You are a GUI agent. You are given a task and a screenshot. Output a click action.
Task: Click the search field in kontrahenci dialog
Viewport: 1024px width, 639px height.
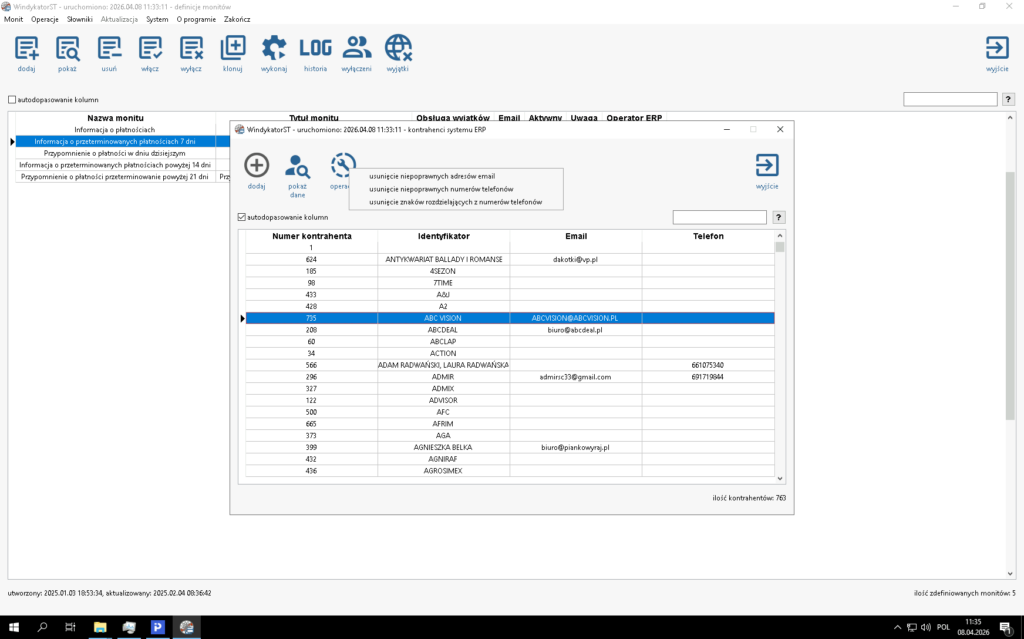coord(719,217)
